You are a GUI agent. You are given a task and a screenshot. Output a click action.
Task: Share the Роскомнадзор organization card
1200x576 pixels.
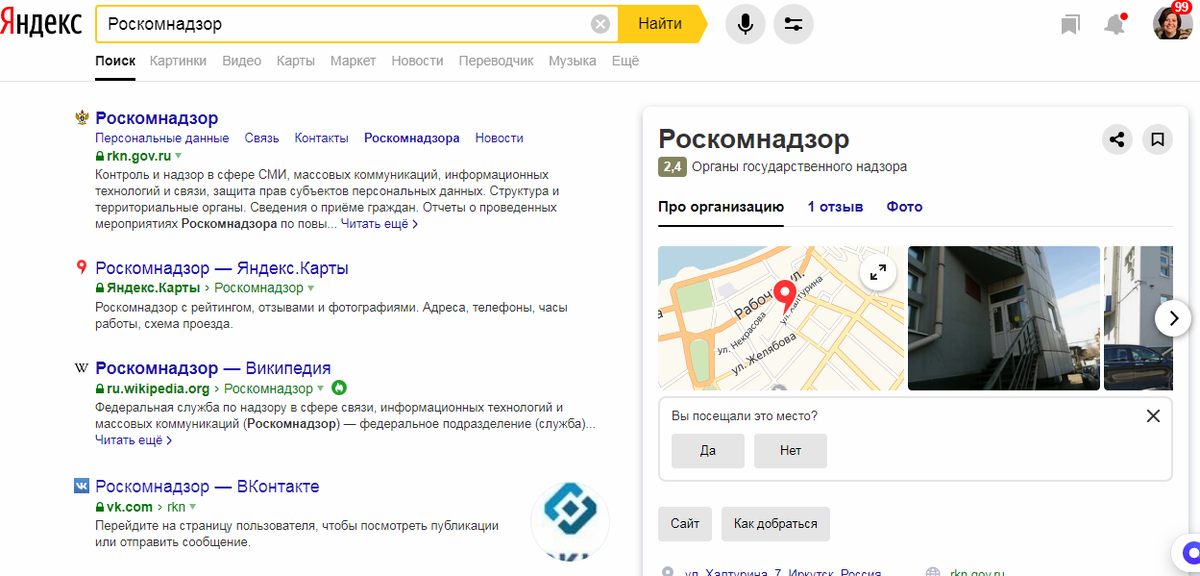(1117, 140)
